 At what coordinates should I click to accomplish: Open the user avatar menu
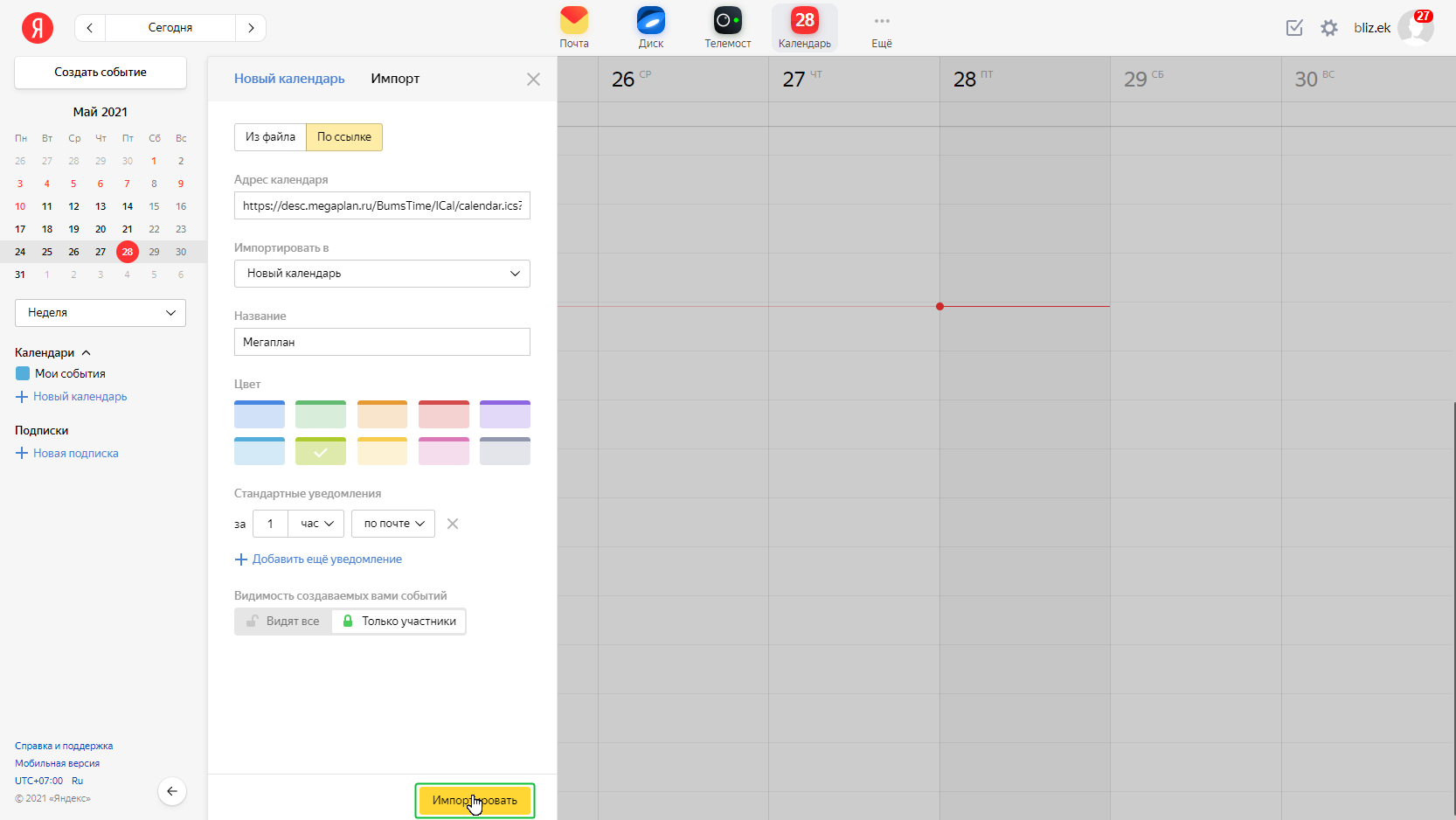point(1416,27)
